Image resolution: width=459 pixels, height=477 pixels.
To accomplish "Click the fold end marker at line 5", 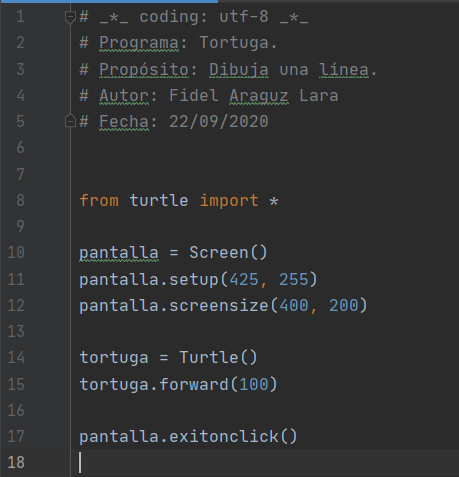I will (x=70, y=120).
